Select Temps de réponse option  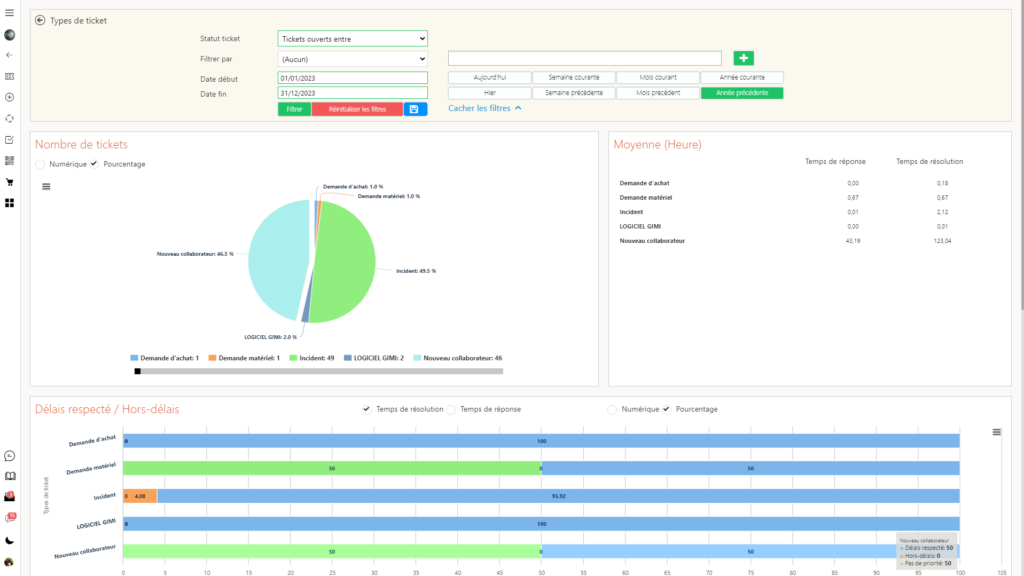451,409
